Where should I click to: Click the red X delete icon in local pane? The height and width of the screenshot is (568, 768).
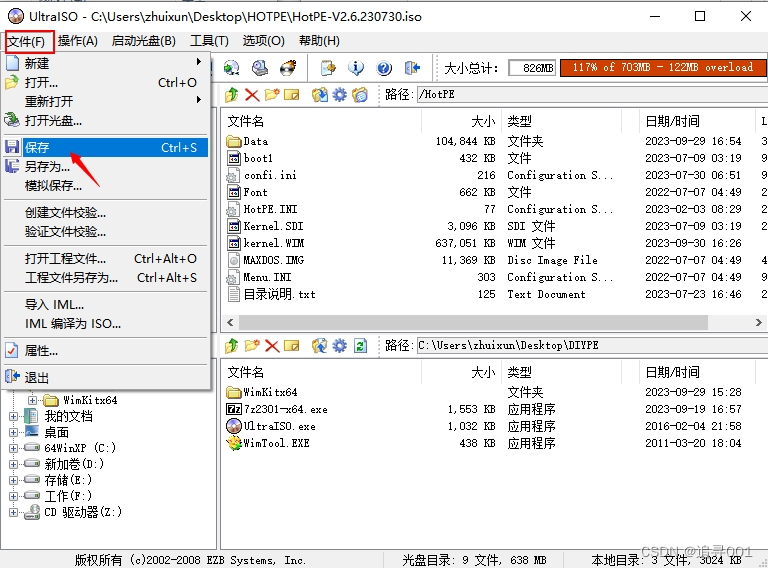pos(272,346)
